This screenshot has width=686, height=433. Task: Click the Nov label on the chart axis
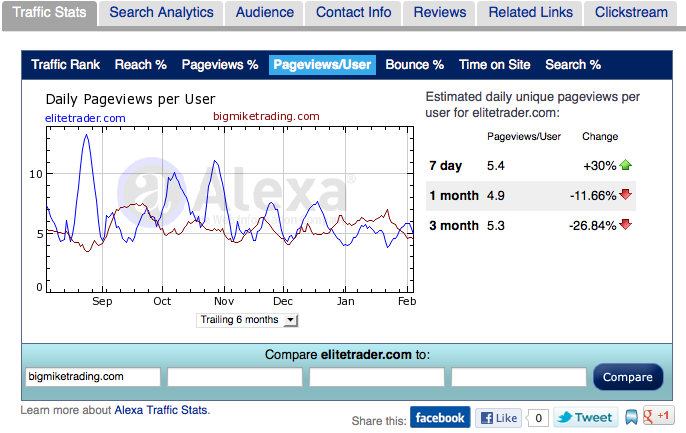click(224, 301)
